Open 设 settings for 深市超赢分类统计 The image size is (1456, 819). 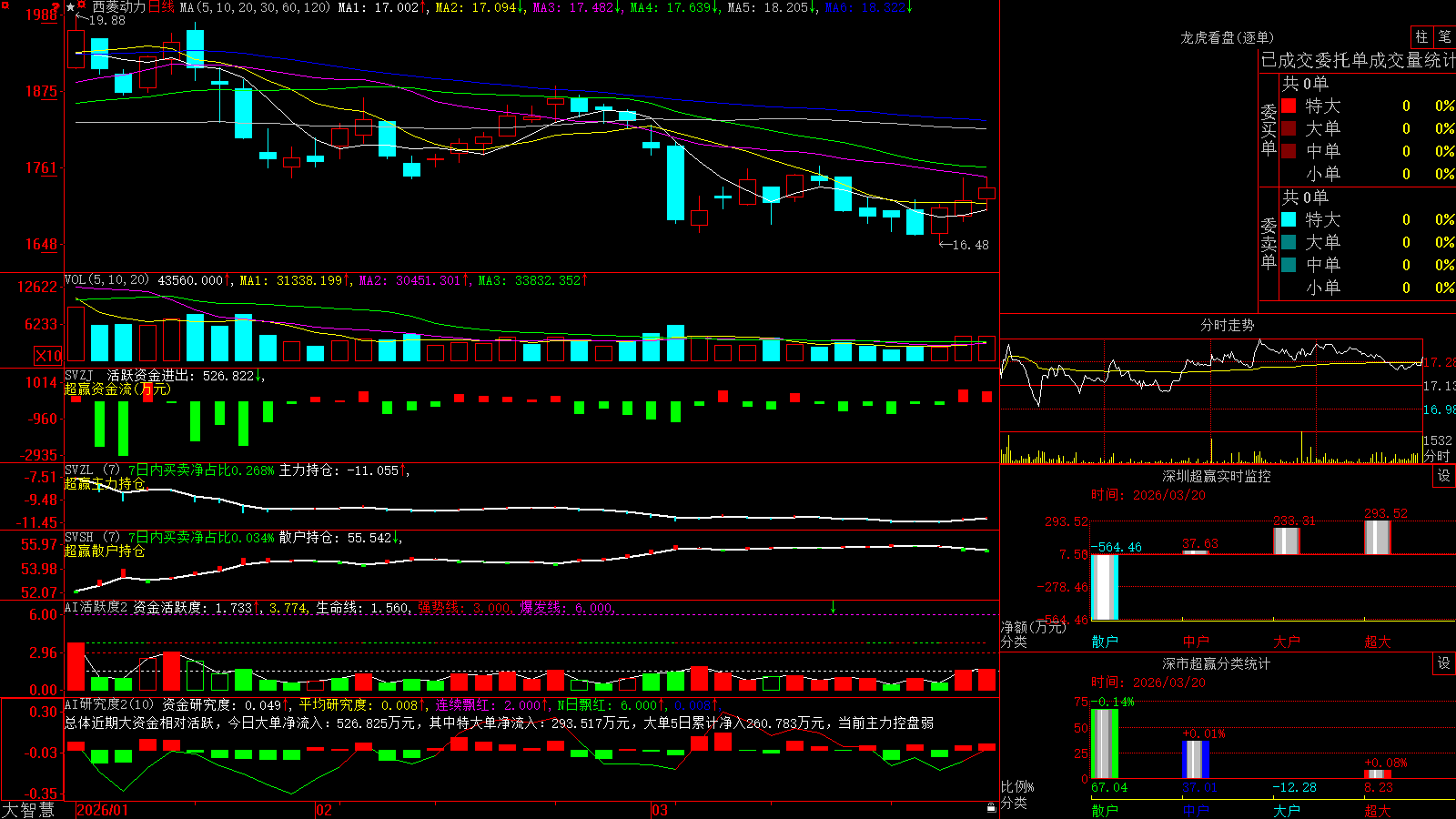1444,663
